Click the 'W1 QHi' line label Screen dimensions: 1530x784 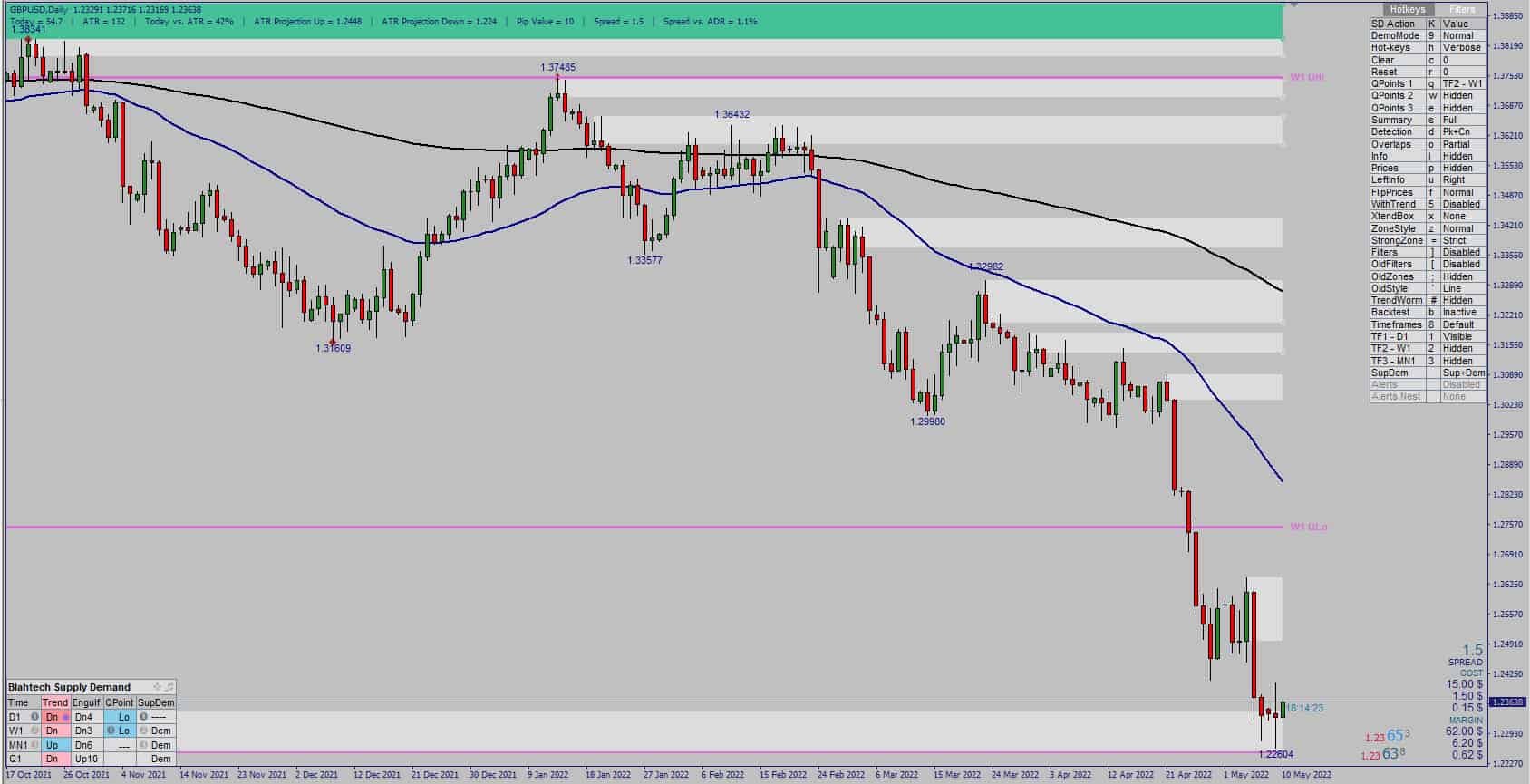[x=1307, y=77]
